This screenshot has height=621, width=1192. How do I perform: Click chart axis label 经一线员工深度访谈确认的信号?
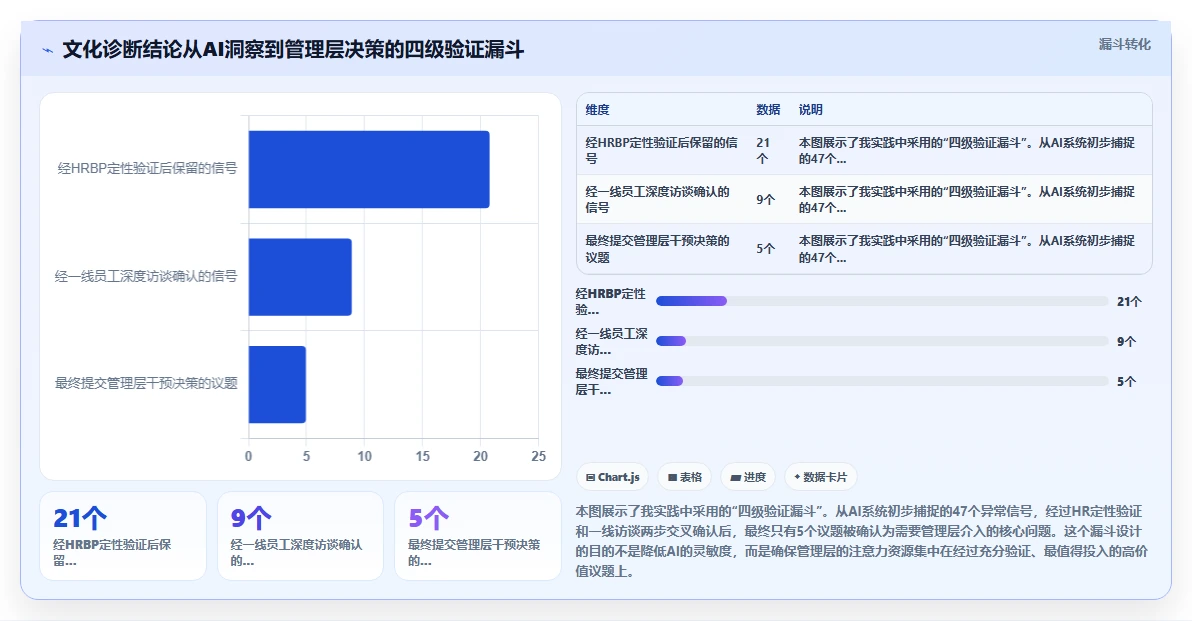(146, 276)
